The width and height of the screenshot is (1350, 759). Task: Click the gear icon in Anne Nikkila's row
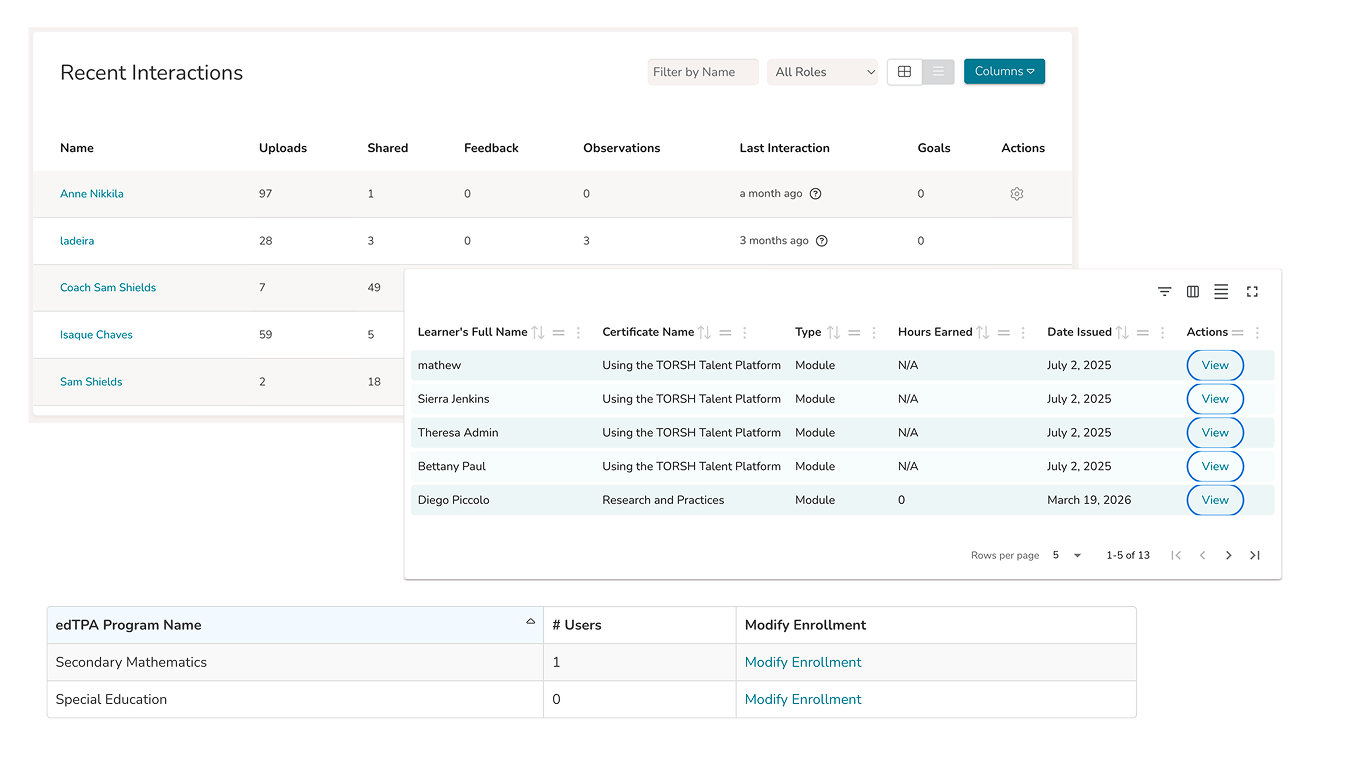tap(1016, 194)
